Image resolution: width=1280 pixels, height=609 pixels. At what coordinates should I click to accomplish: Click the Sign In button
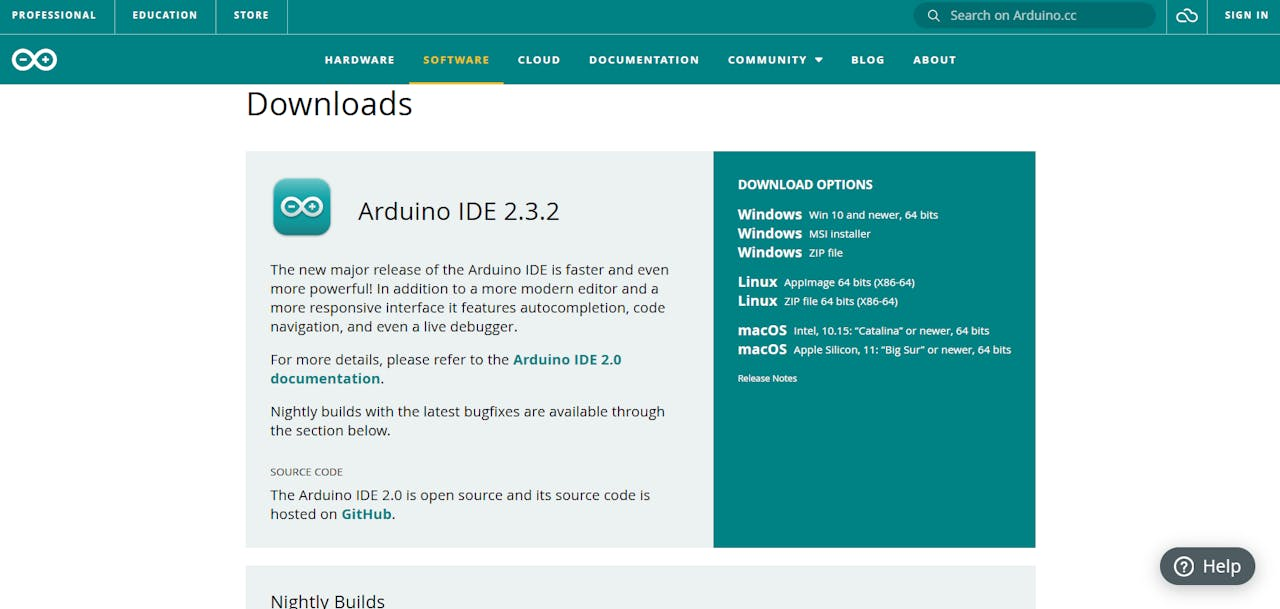[1246, 16]
